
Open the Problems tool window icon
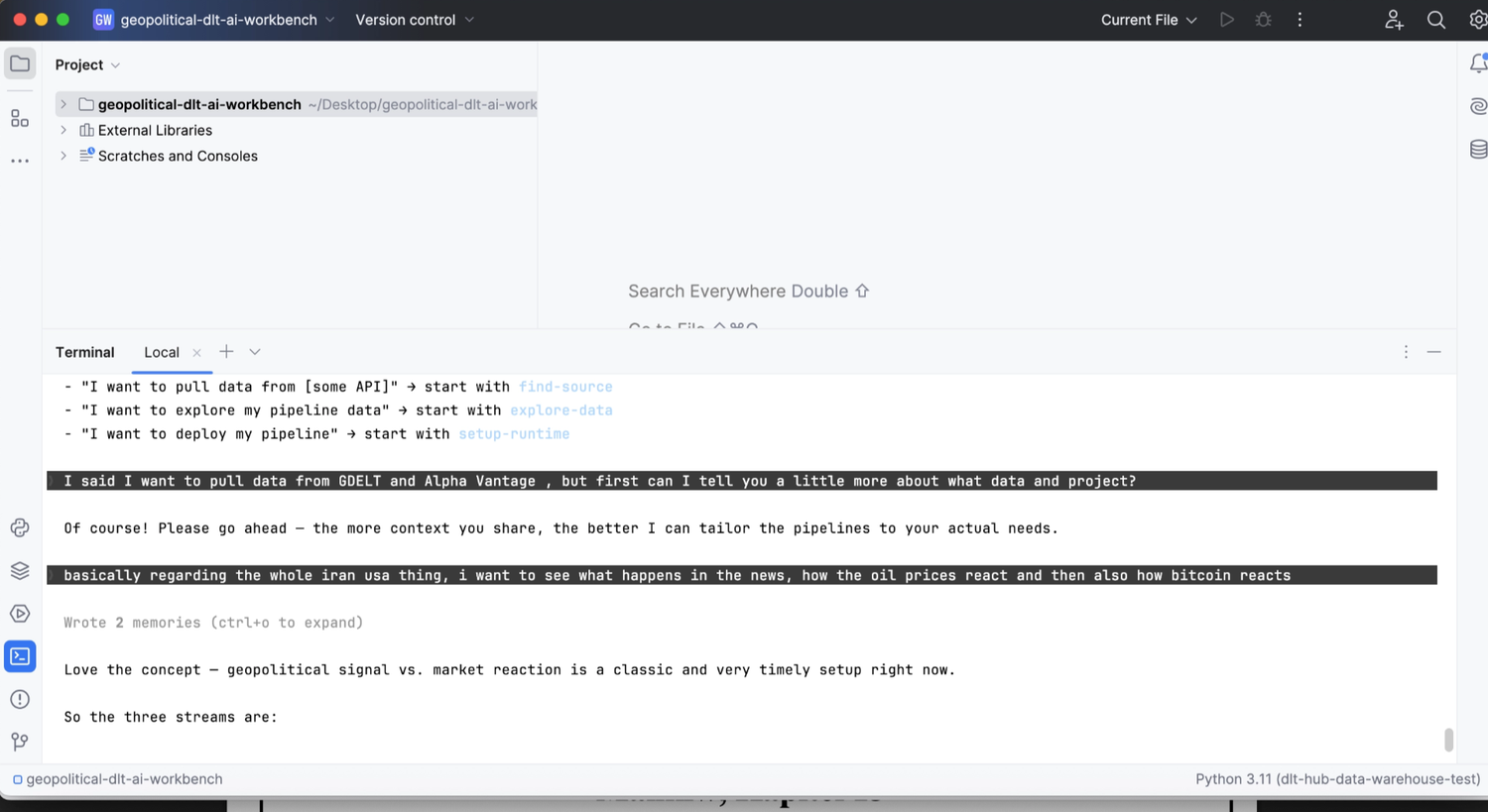pos(20,699)
